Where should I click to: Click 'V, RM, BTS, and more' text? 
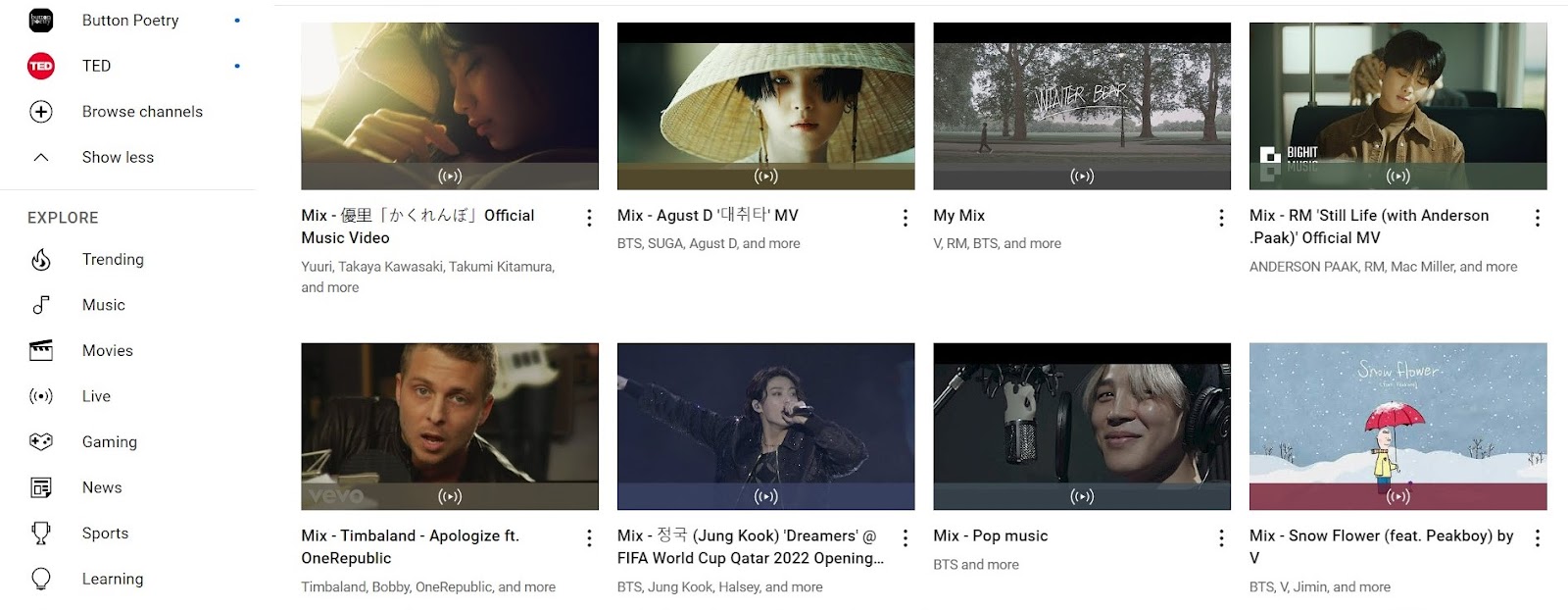[998, 243]
